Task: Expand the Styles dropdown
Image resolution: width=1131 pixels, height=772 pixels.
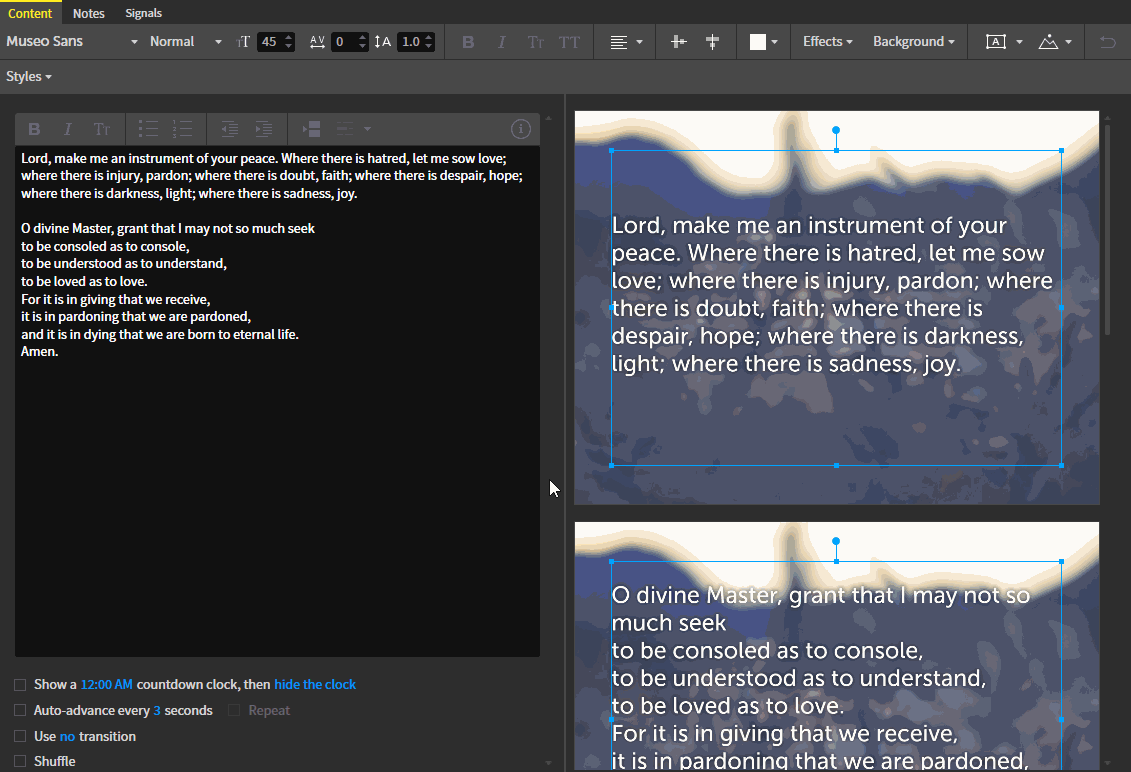Action: point(29,76)
